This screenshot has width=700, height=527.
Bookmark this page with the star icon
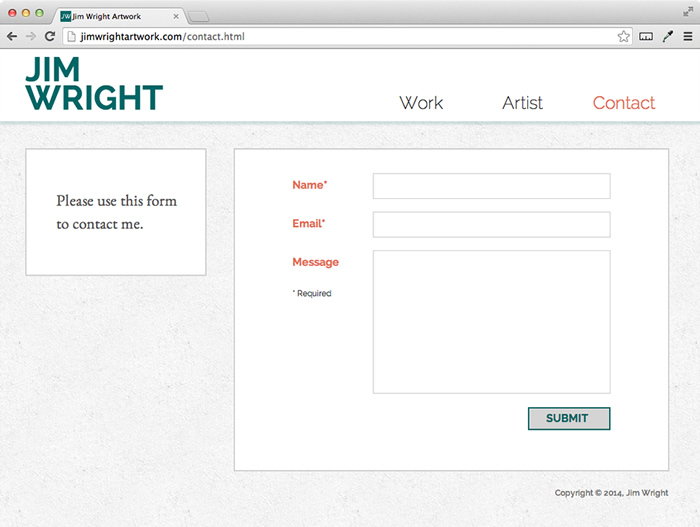pyautogui.click(x=624, y=36)
